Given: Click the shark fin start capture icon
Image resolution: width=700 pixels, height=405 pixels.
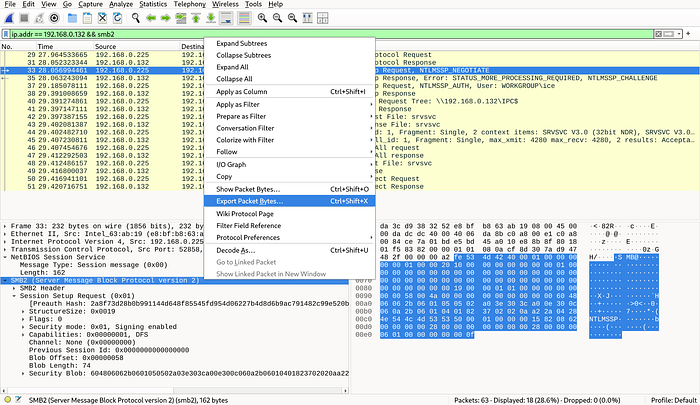Looking at the screenshot, I should click(x=8, y=19).
